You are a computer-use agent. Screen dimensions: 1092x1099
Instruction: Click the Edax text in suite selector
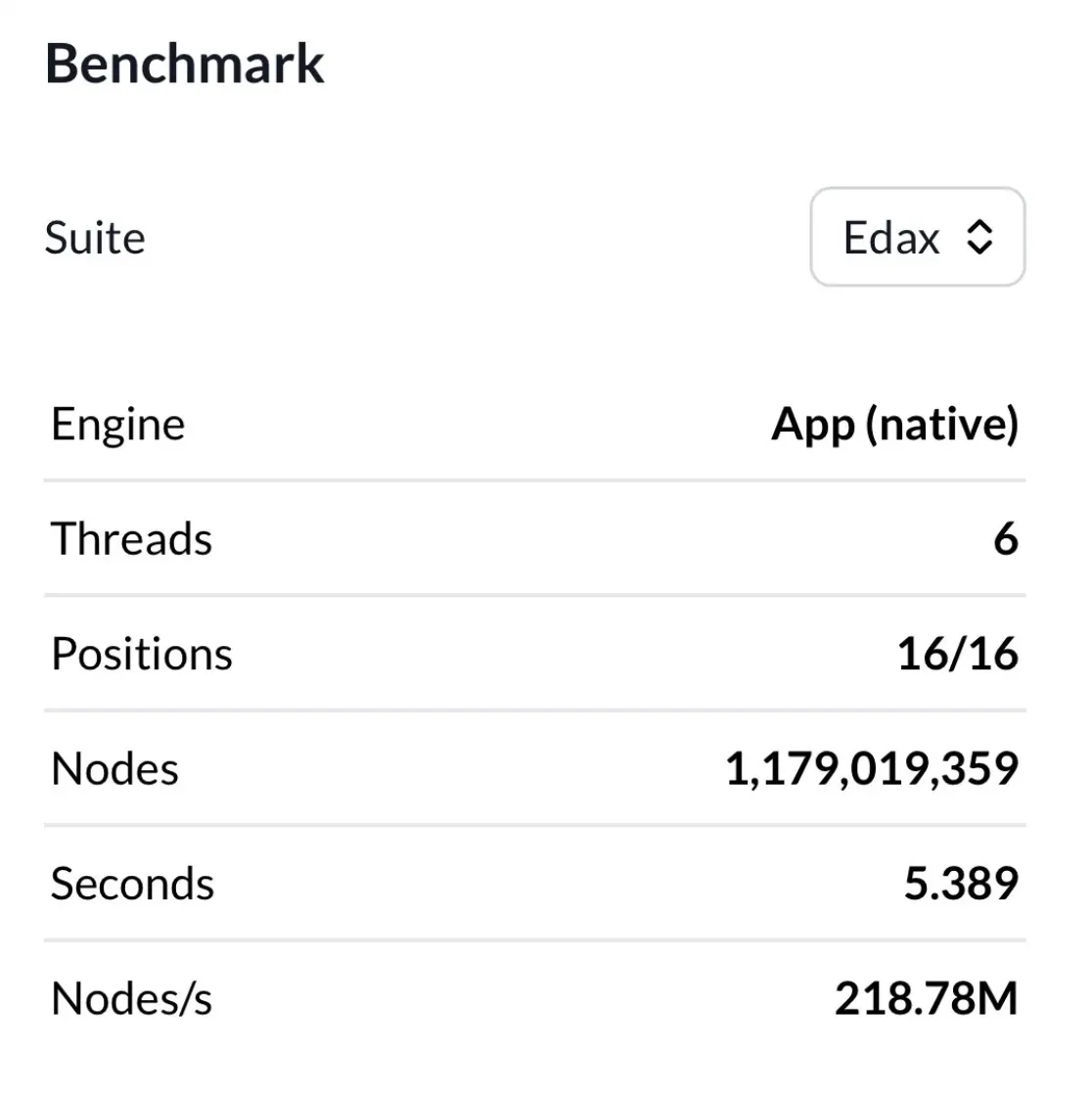tap(890, 238)
